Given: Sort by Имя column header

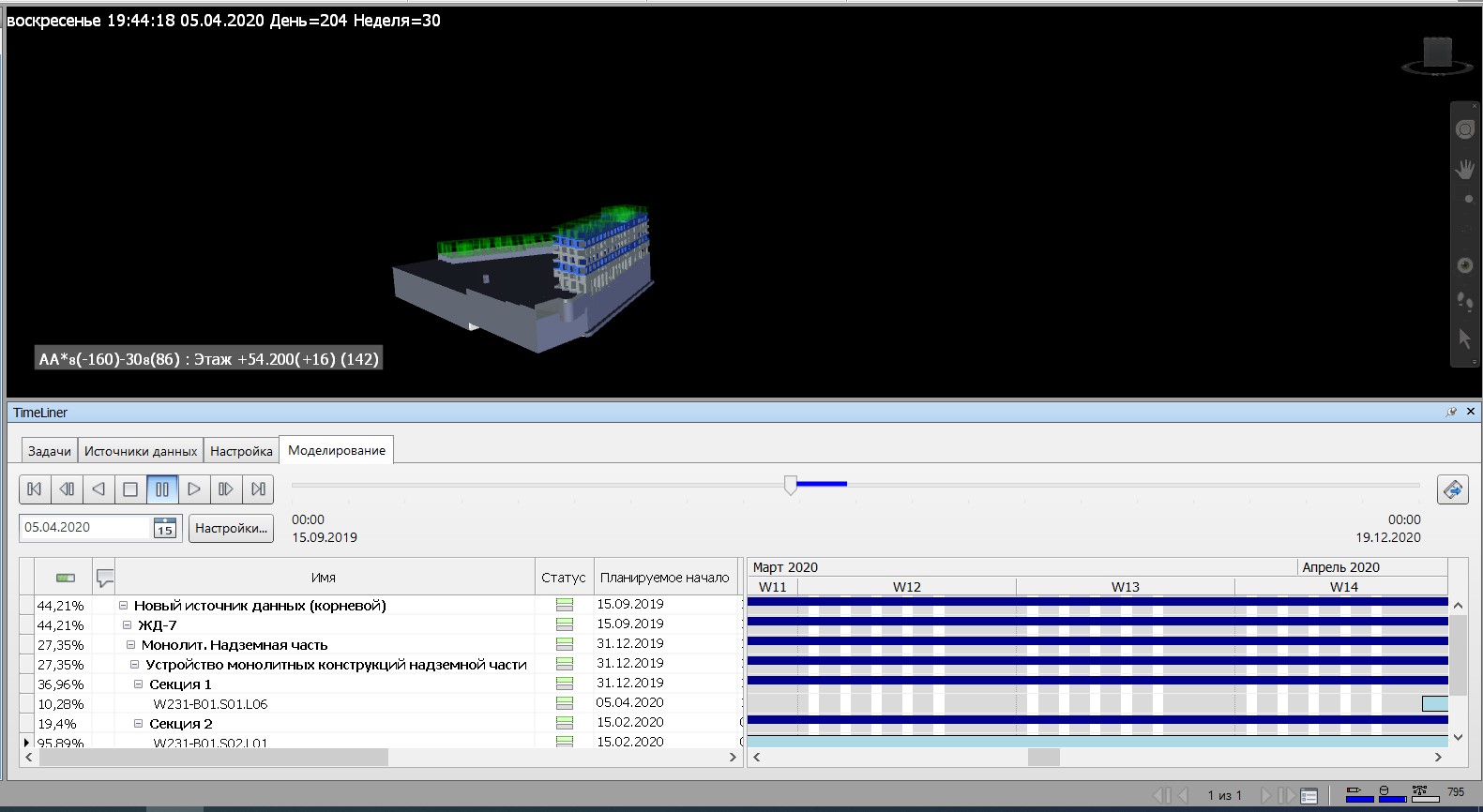Looking at the screenshot, I should click(324, 578).
